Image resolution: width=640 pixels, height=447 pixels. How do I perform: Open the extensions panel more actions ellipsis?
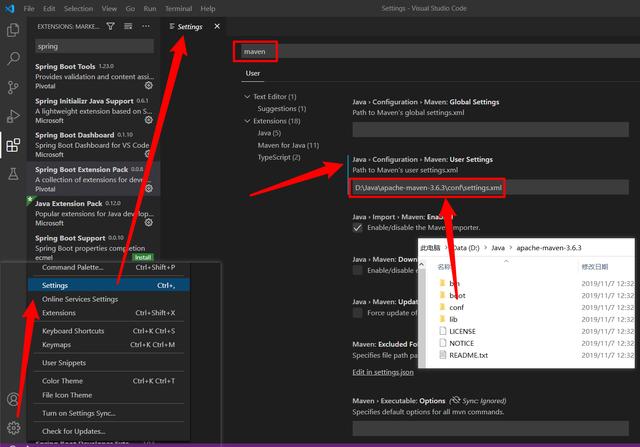146,26
